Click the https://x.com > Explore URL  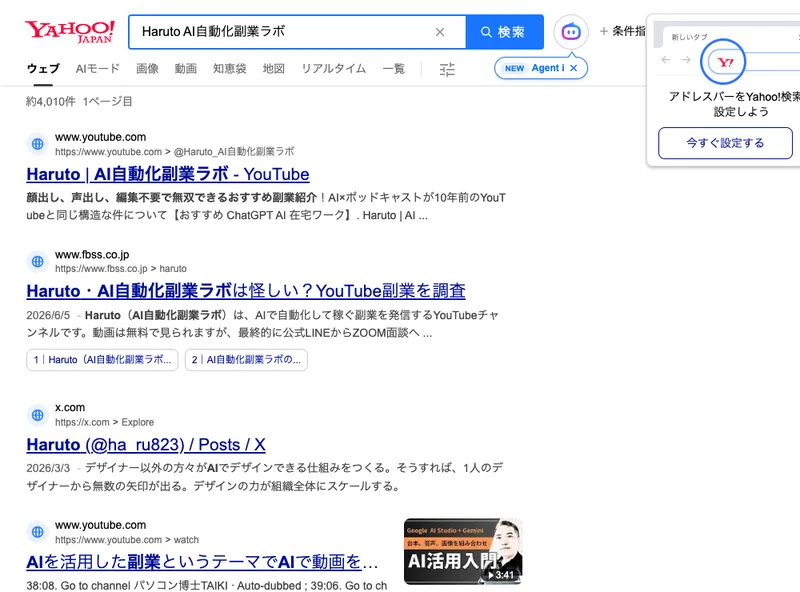click(105, 422)
